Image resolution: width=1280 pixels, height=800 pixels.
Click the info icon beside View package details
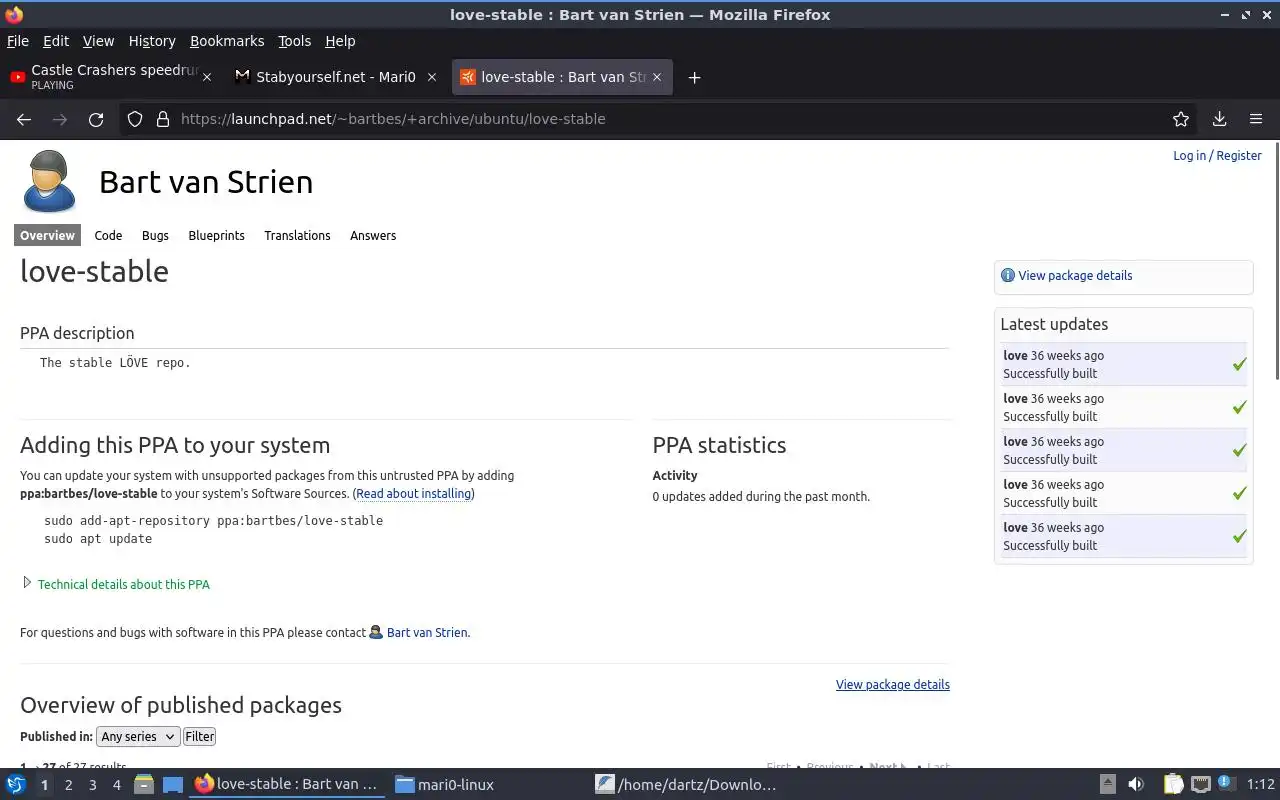tap(1008, 275)
